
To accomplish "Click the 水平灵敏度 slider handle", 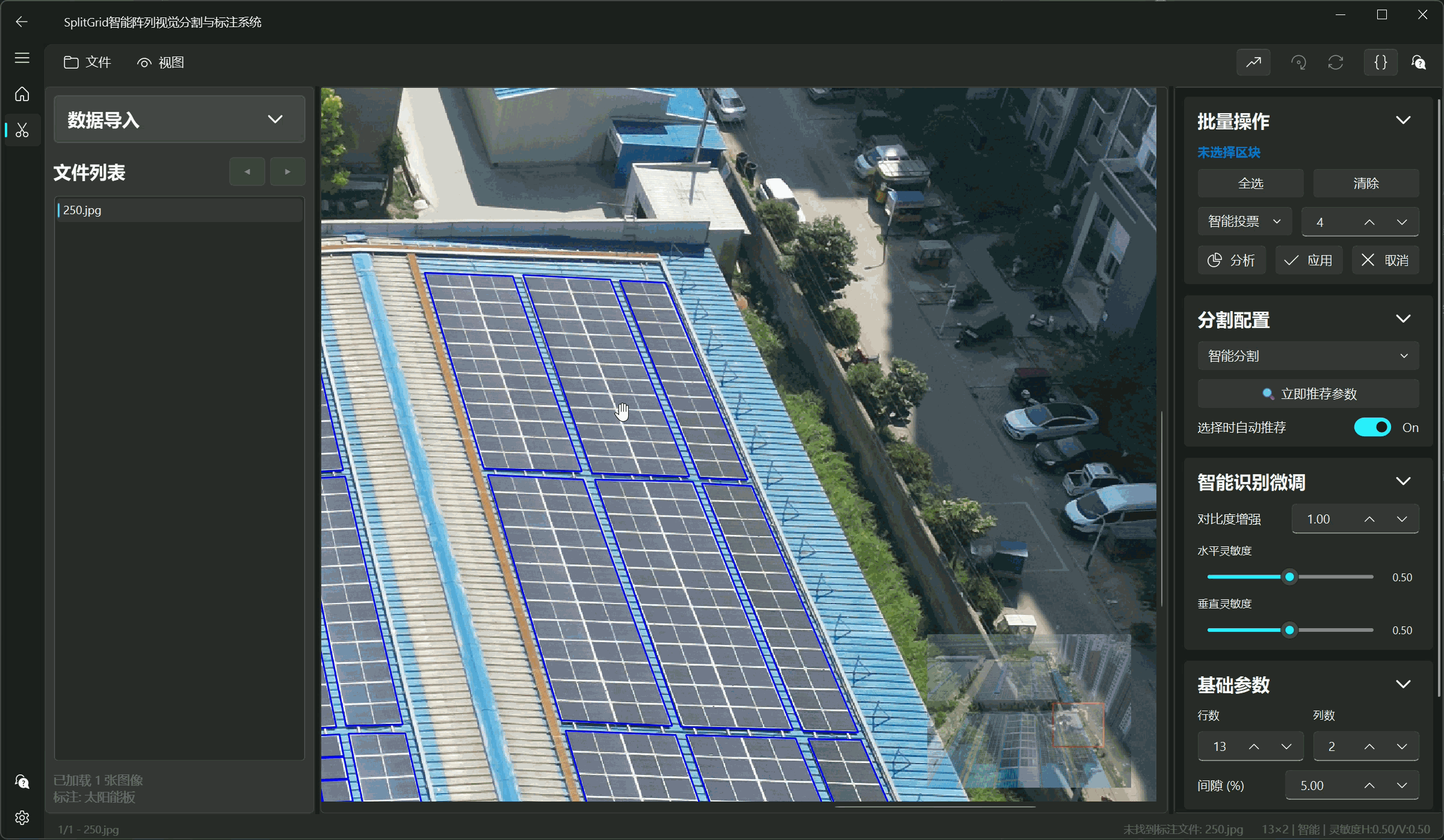I will 1289,577.
